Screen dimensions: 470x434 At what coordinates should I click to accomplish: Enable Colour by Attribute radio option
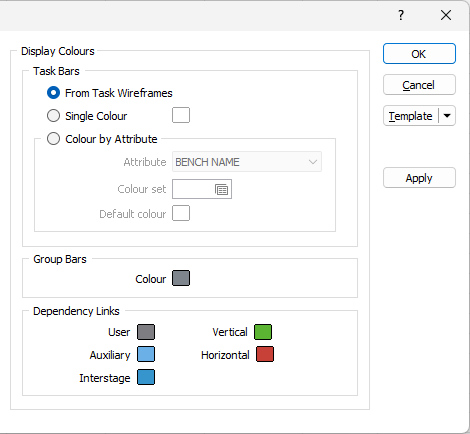point(53,139)
